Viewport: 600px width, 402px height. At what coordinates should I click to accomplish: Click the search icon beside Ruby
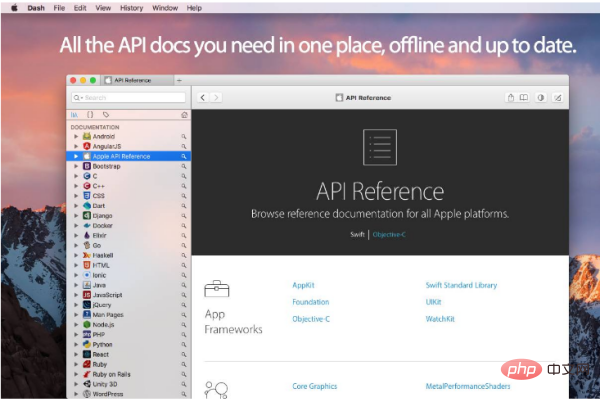tap(184, 365)
